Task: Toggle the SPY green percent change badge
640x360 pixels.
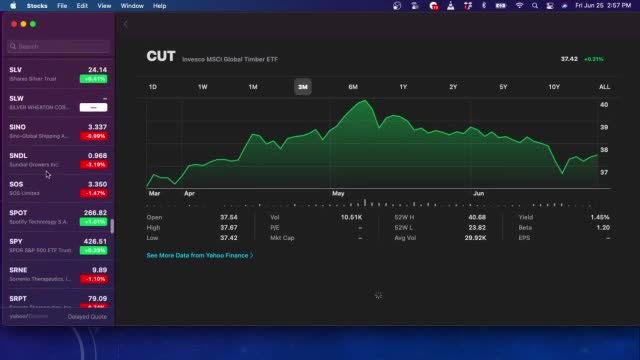Action: click(93, 250)
